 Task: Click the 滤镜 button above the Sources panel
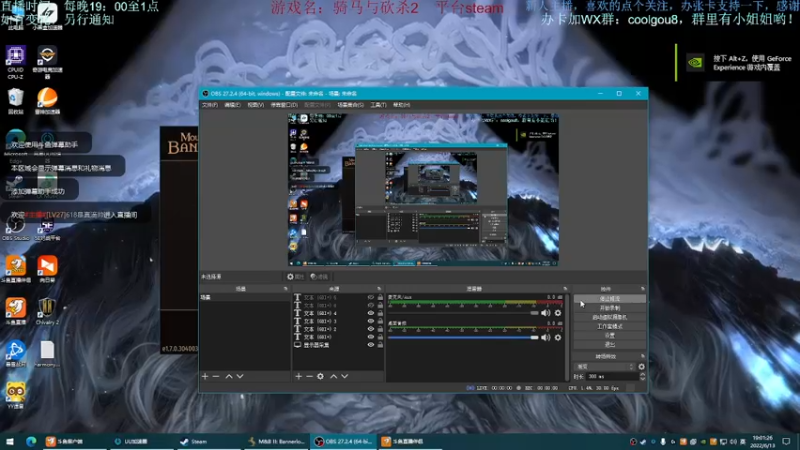[319, 277]
